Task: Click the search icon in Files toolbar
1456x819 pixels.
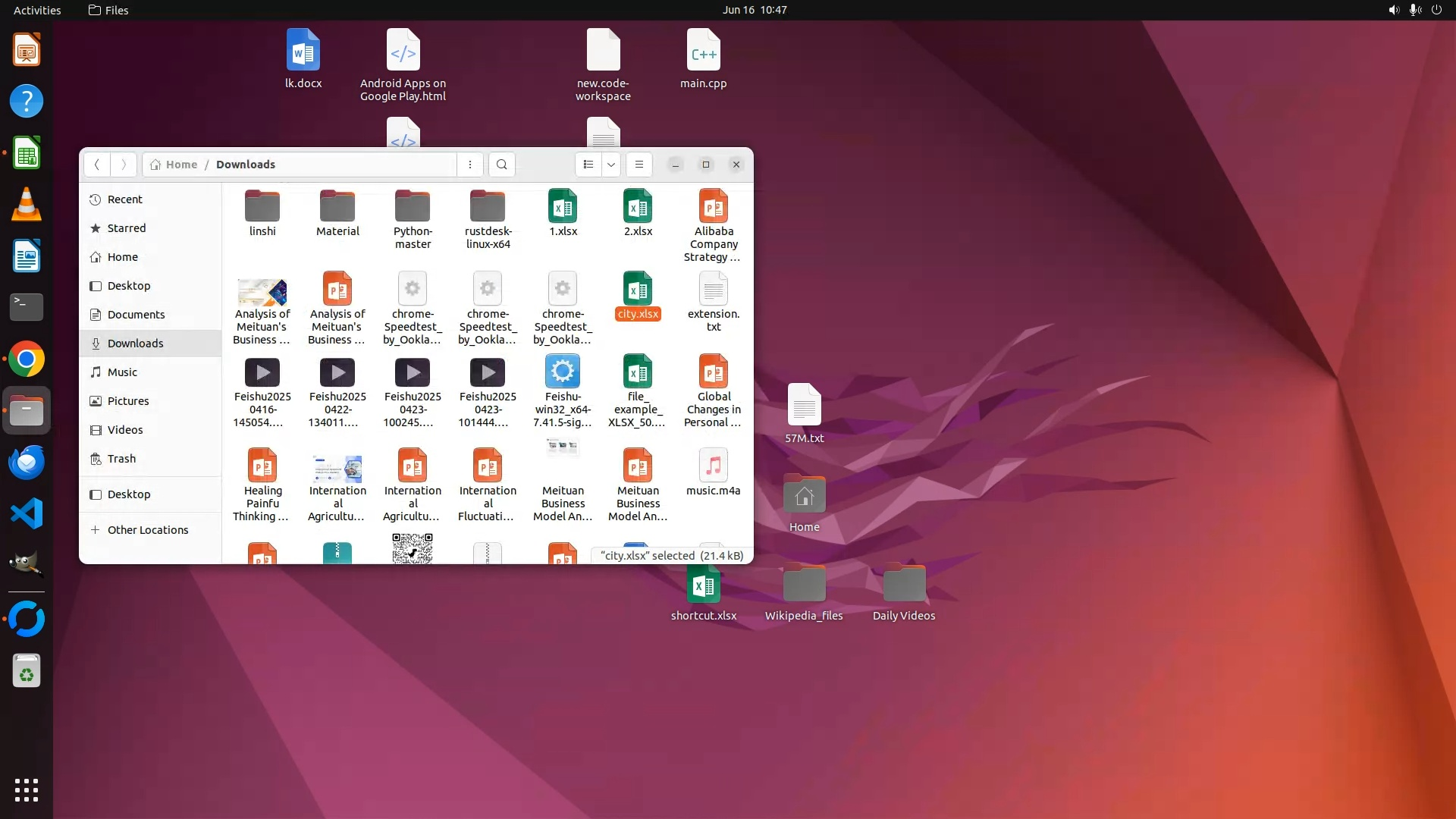Action: coord(501,165)
